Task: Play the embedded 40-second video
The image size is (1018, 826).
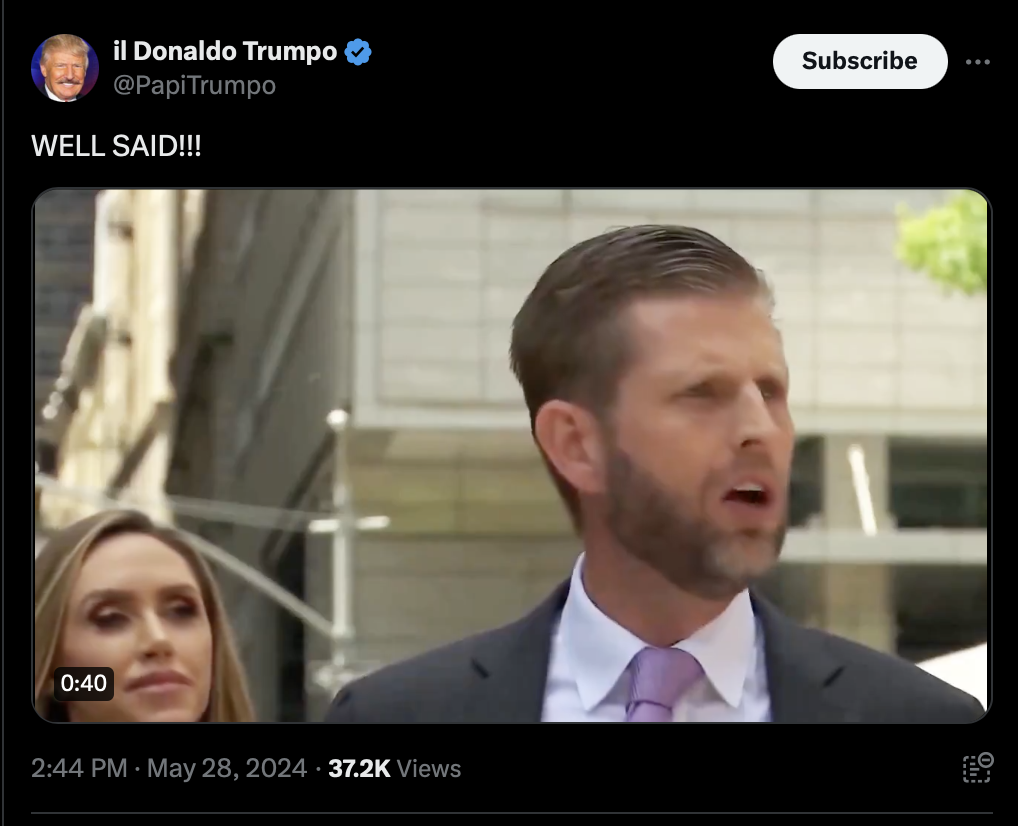Action: (x=512, y=455)
